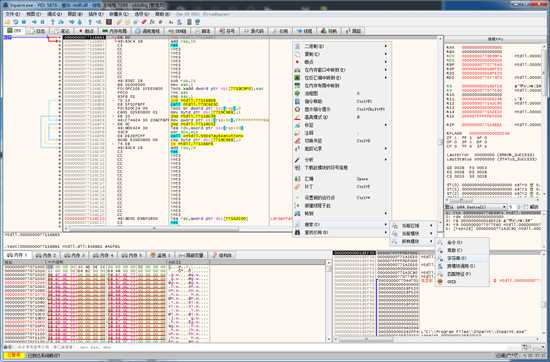Click the 隐藏FPU button above registers
The image size is (550, 362).
click(496, 39)
